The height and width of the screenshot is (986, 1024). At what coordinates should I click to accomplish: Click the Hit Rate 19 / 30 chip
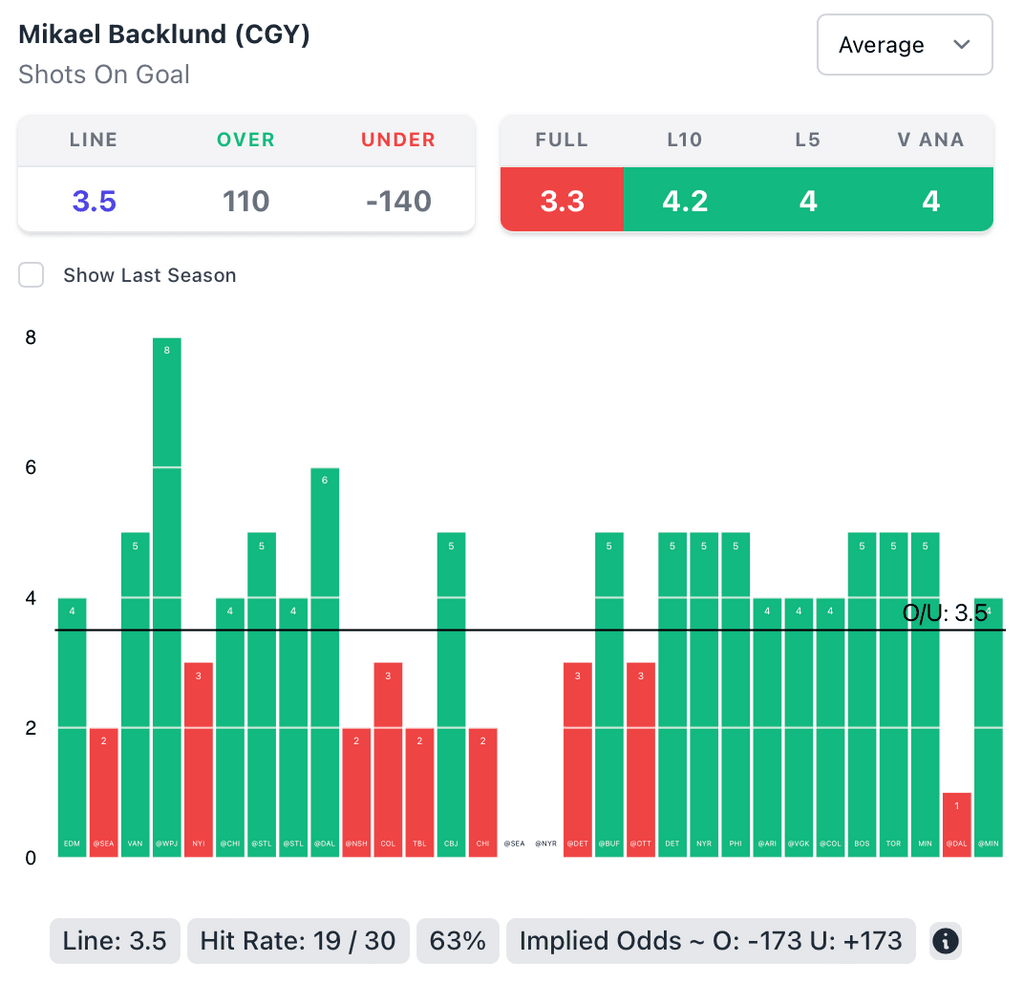(298, 941)
